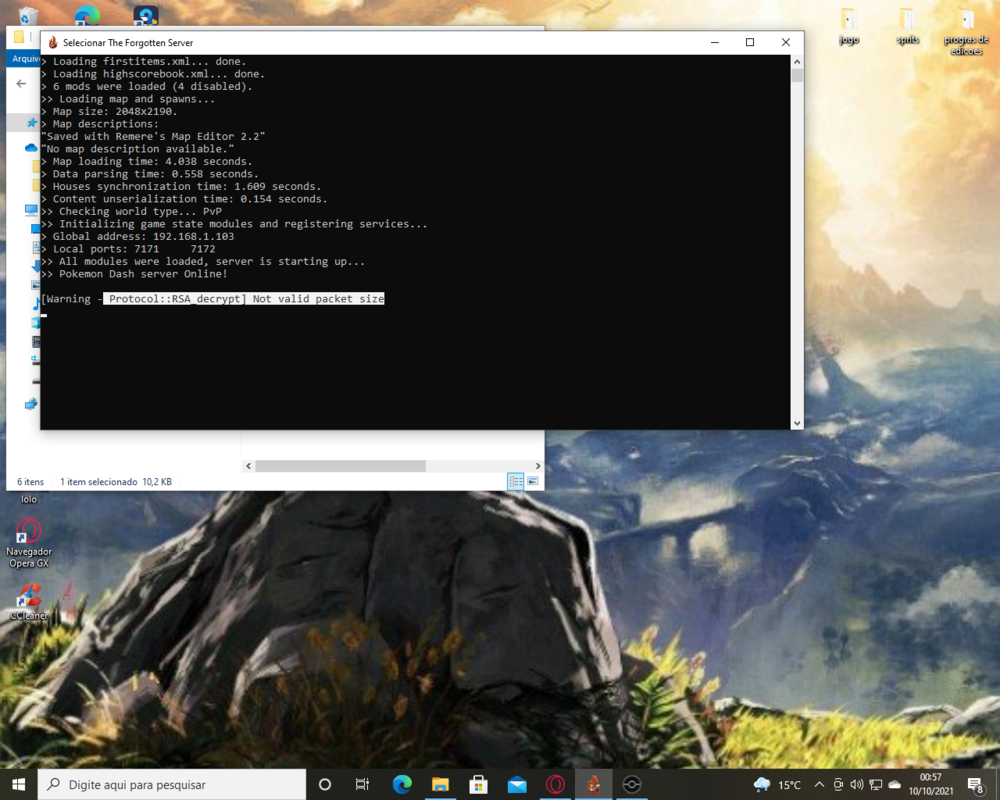Click Quick Access star in File Explorer sidebar
Image resolution: width=1000 pixels, height=800 pixels.
tap(31, 122)
